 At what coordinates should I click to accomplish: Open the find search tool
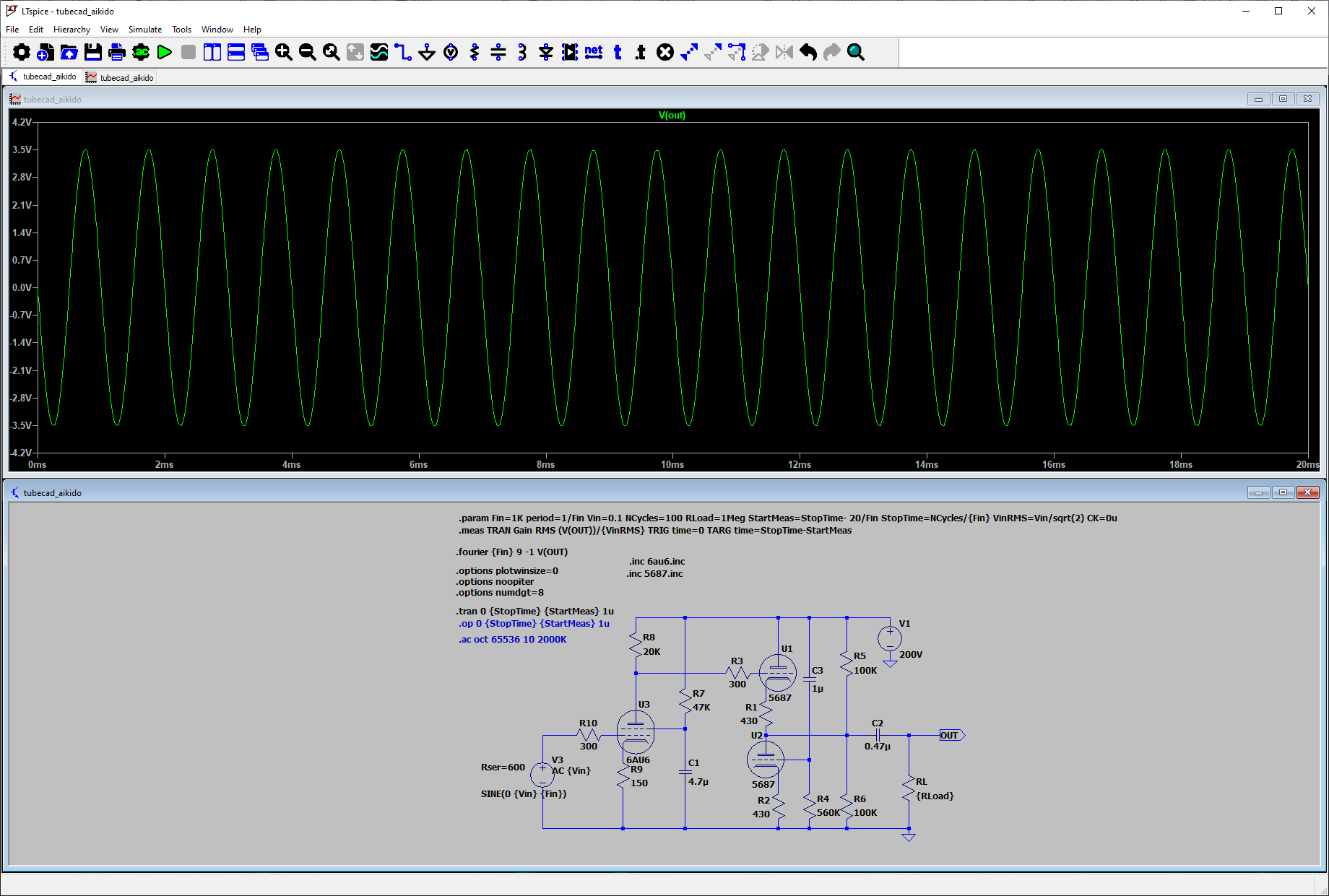click(x=856, y=52)
